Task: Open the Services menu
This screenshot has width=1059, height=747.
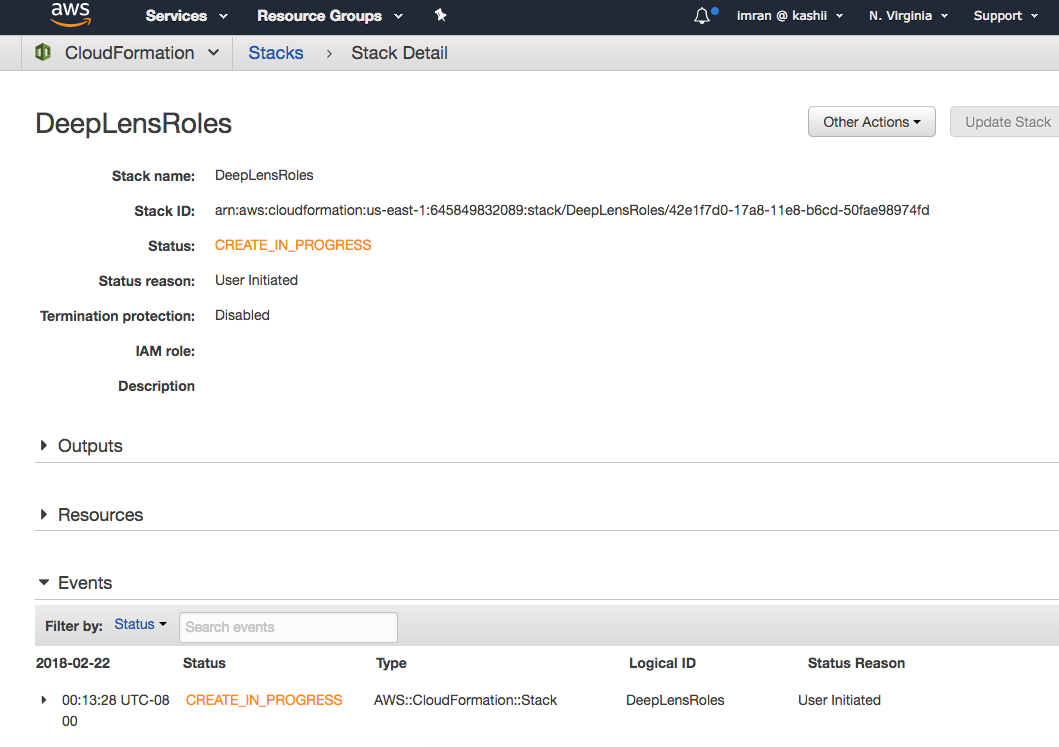Action: pyautogui.click(x=186, y=16)
